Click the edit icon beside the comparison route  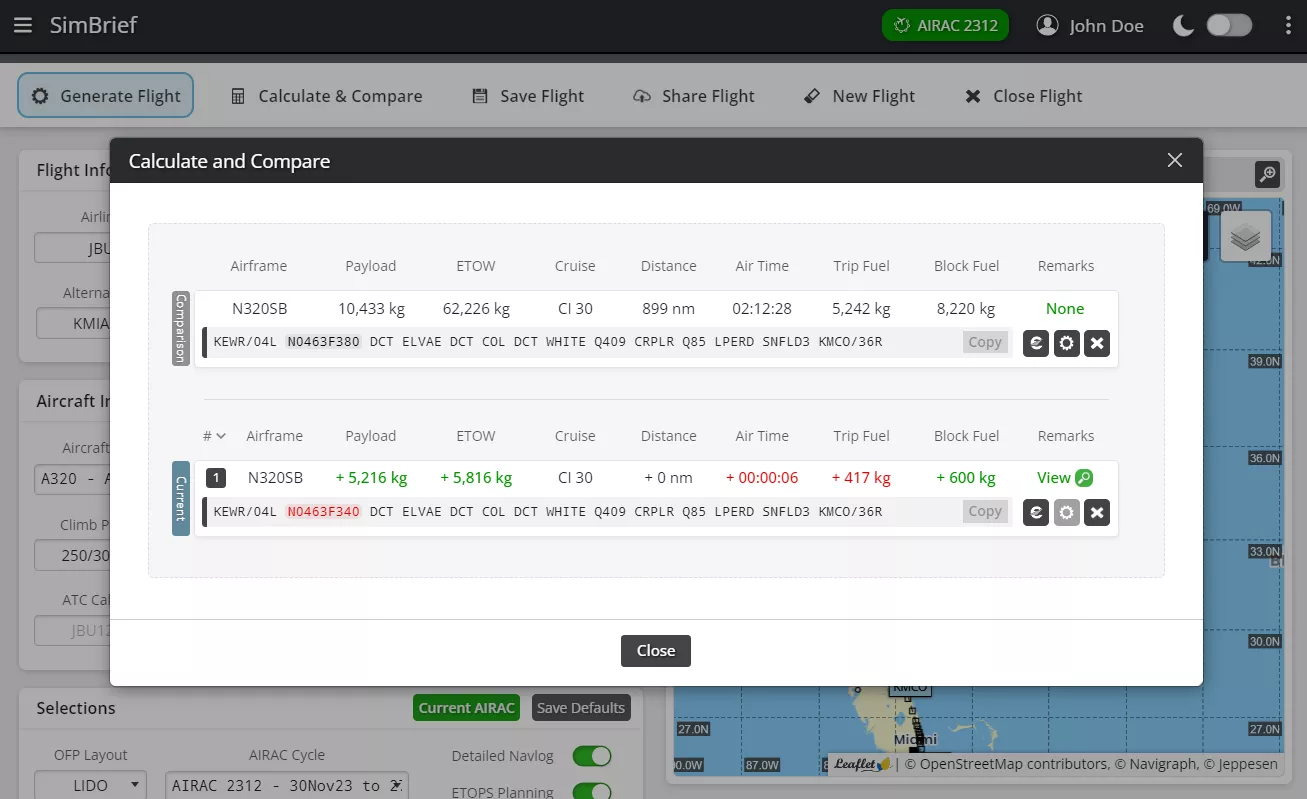pos(1035,342)
